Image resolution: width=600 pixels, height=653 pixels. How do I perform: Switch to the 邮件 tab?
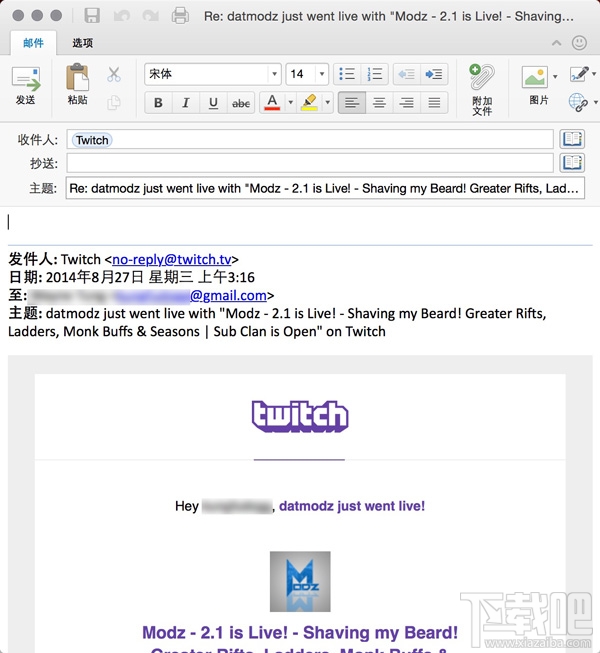tap(33, 42)
